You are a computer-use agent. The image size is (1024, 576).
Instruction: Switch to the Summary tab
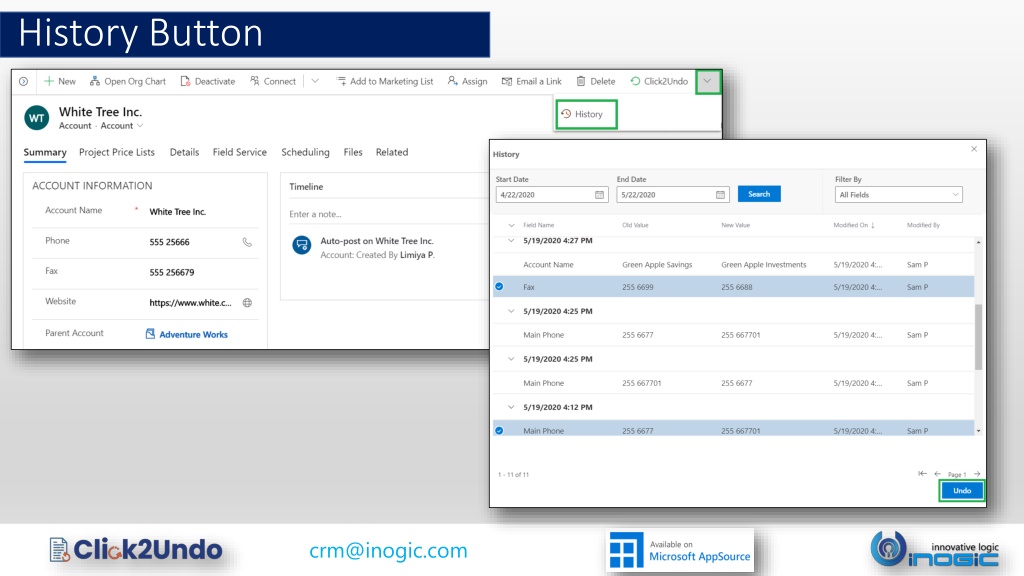click(45, 152)
